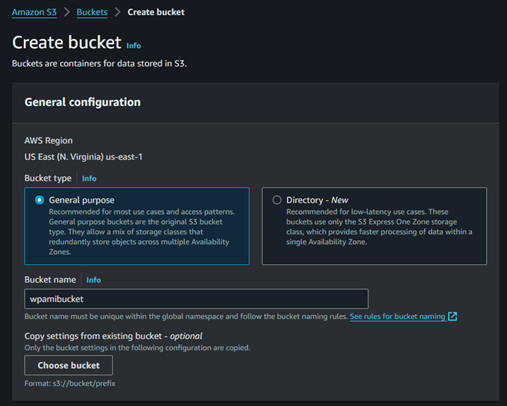
Task: Open Info link next to Create bucket heading
Action: (134, 46)
